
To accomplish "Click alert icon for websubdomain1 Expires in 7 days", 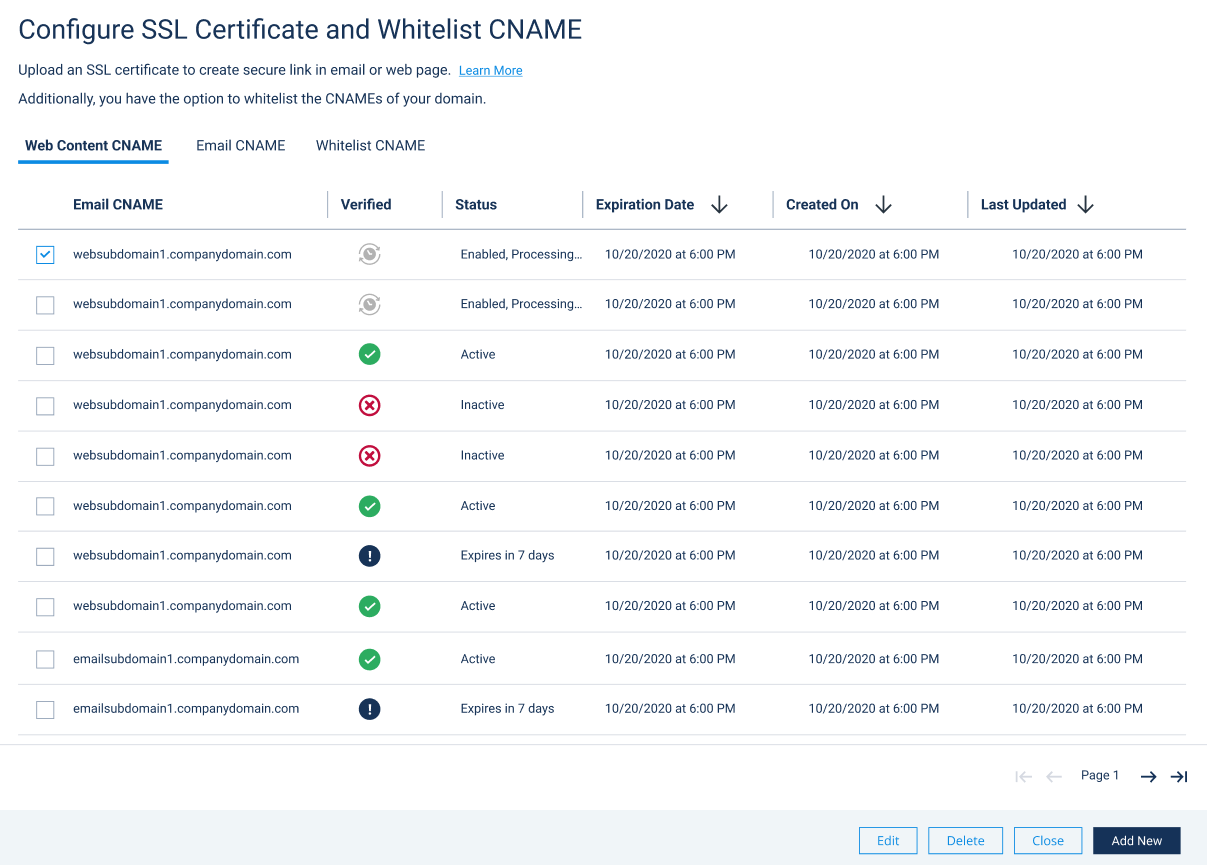I will pos(369,556).
